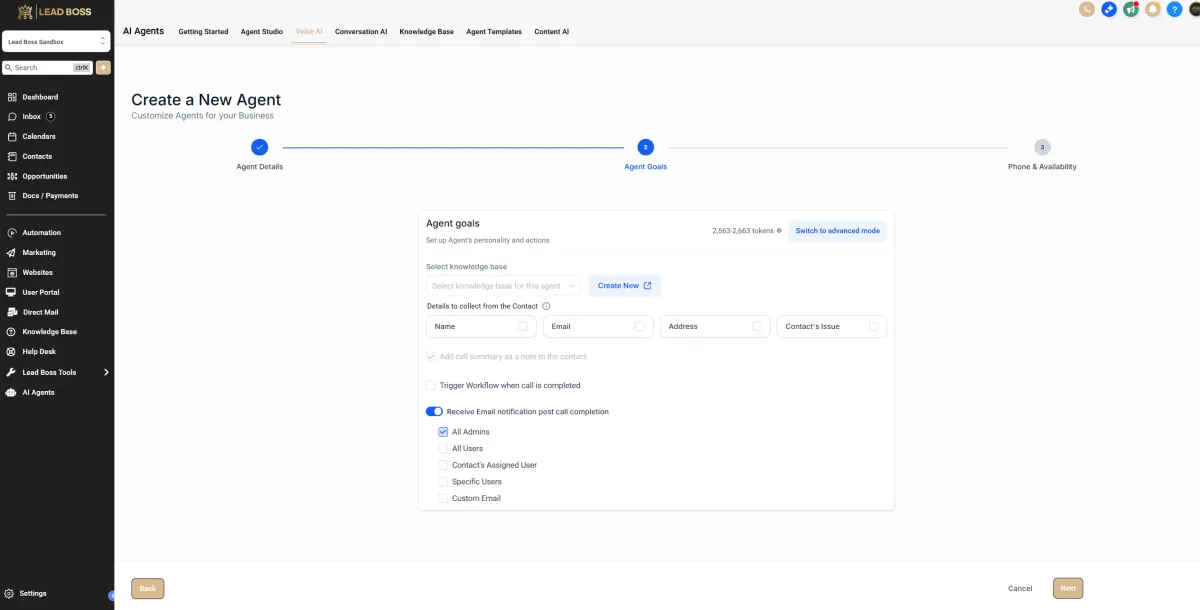Viewport: 1200px width, 610px height.
Task: Open the Agent Templates tab
Action: click(x=494, y=32)
